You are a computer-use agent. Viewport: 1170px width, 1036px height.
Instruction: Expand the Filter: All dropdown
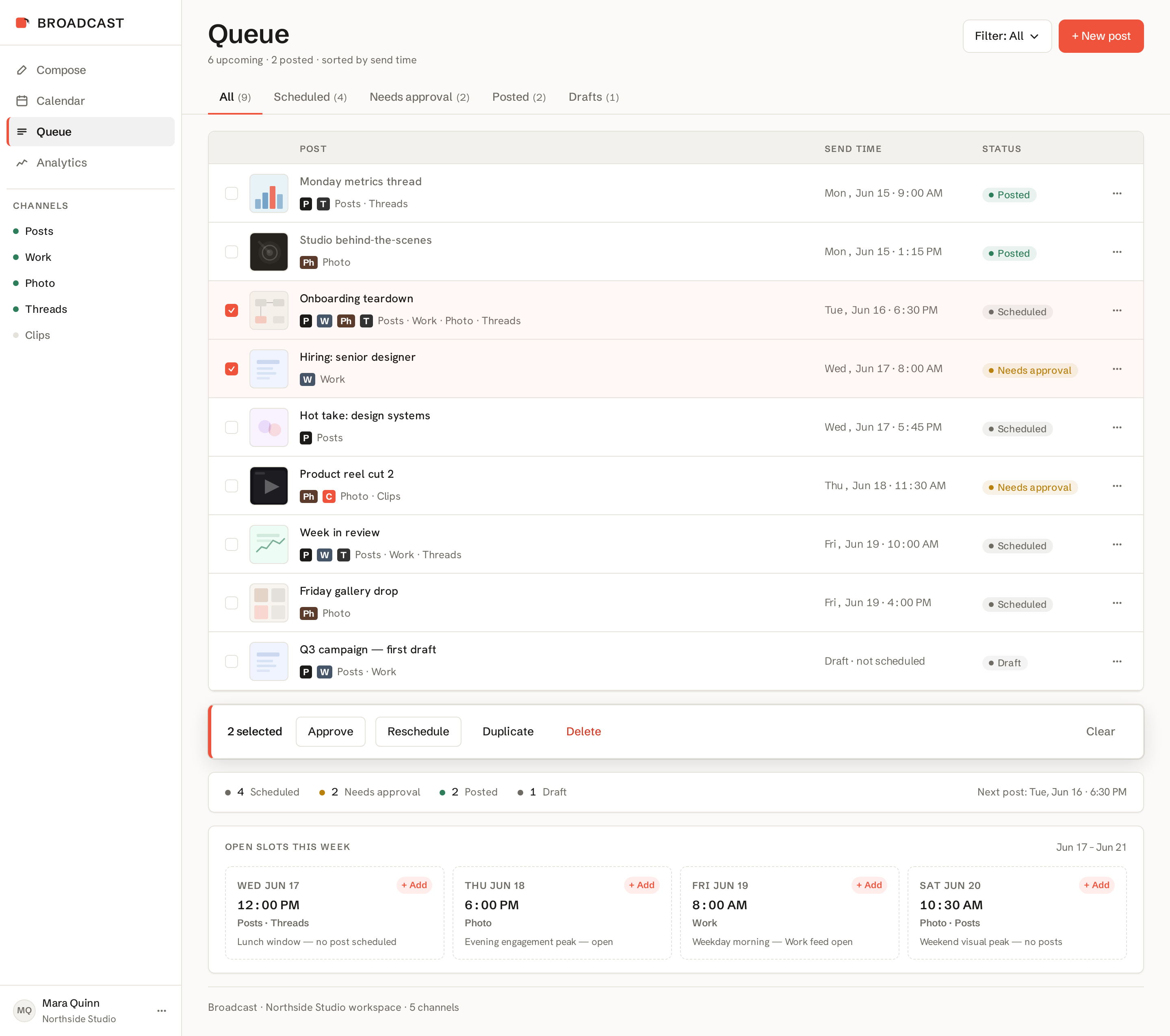click(x=1007, y=36)
